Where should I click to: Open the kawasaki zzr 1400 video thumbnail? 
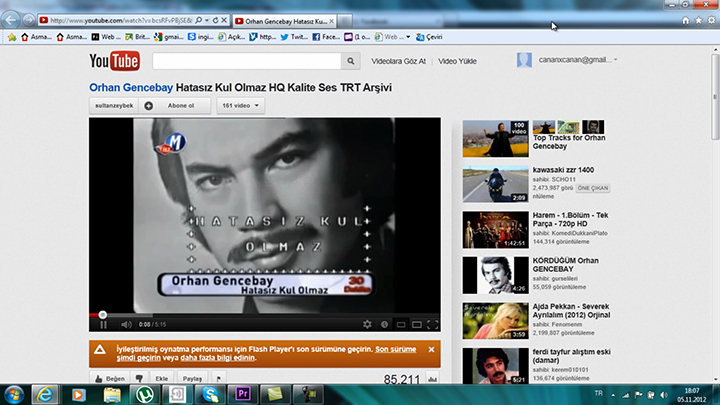pos(495,184)
